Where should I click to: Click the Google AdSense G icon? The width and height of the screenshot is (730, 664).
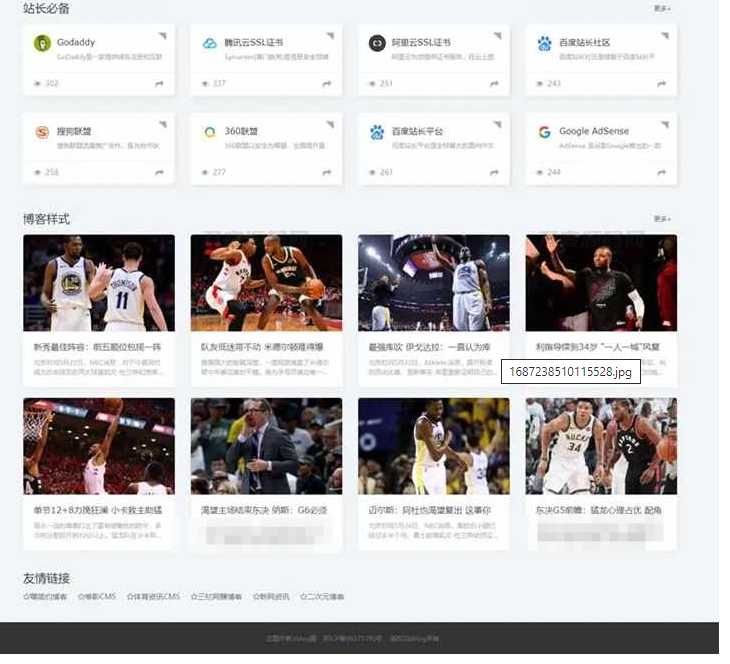pos(545,132)
